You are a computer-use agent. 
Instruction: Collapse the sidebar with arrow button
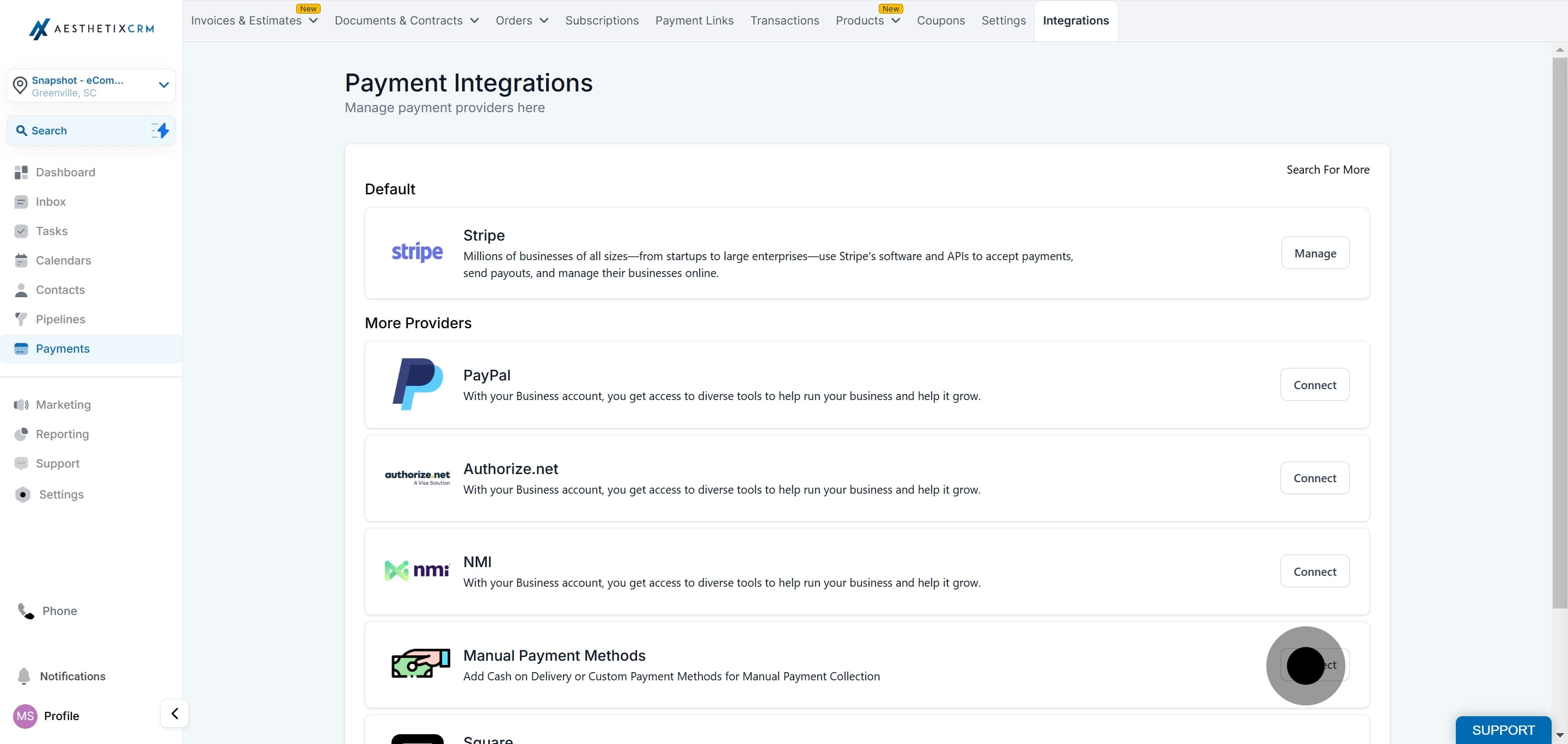click(175, 713)
